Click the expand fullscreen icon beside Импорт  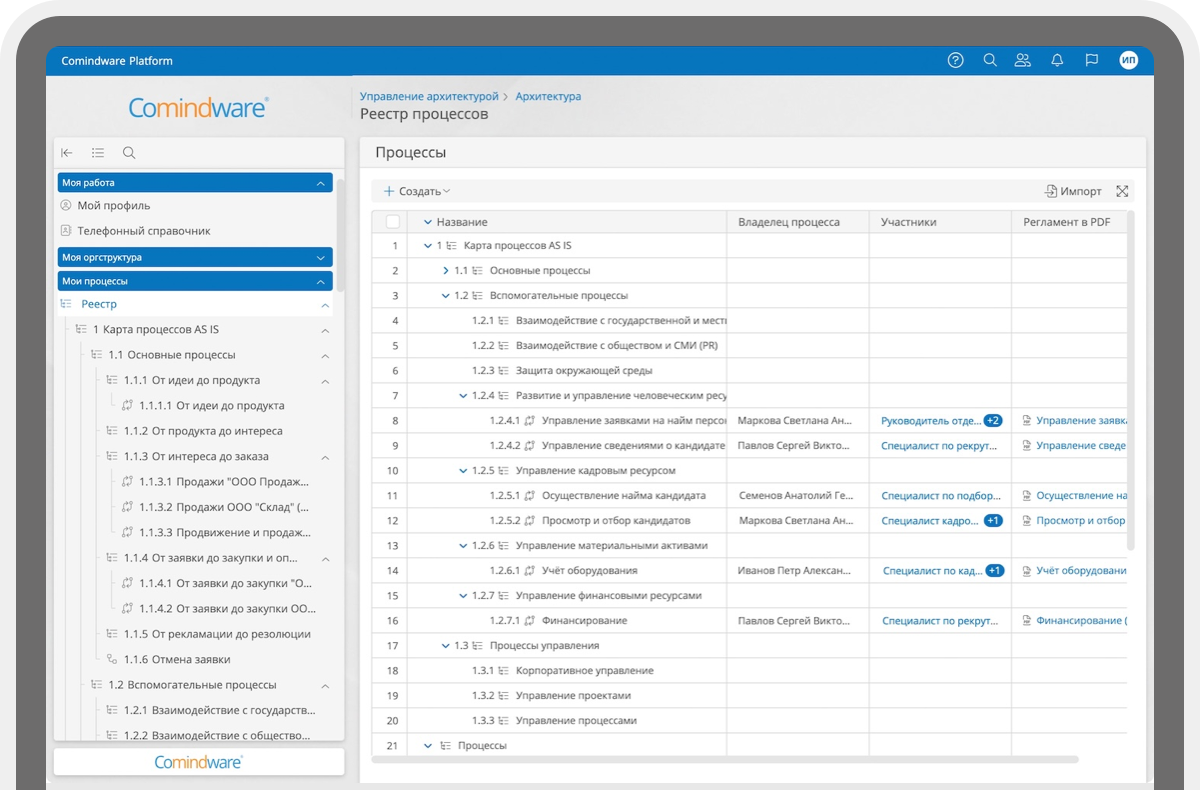[1122, 191]
